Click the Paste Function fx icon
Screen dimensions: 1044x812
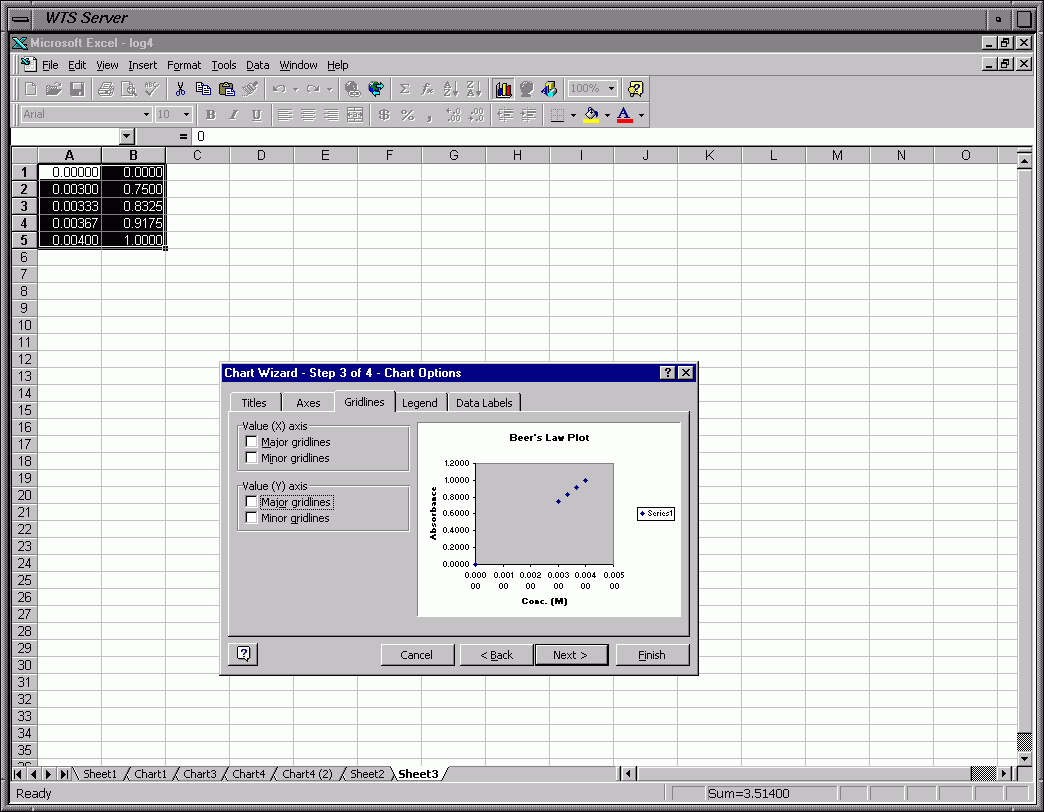[427, 89]
